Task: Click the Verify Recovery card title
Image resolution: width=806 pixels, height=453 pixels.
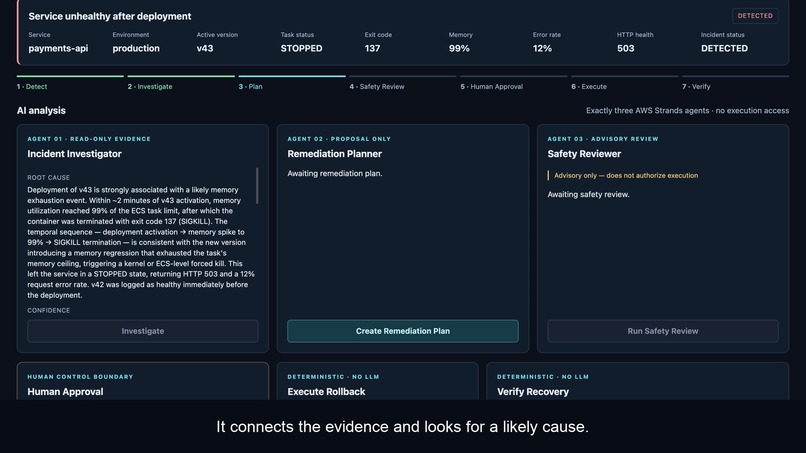Action: (x=533, y=392)
